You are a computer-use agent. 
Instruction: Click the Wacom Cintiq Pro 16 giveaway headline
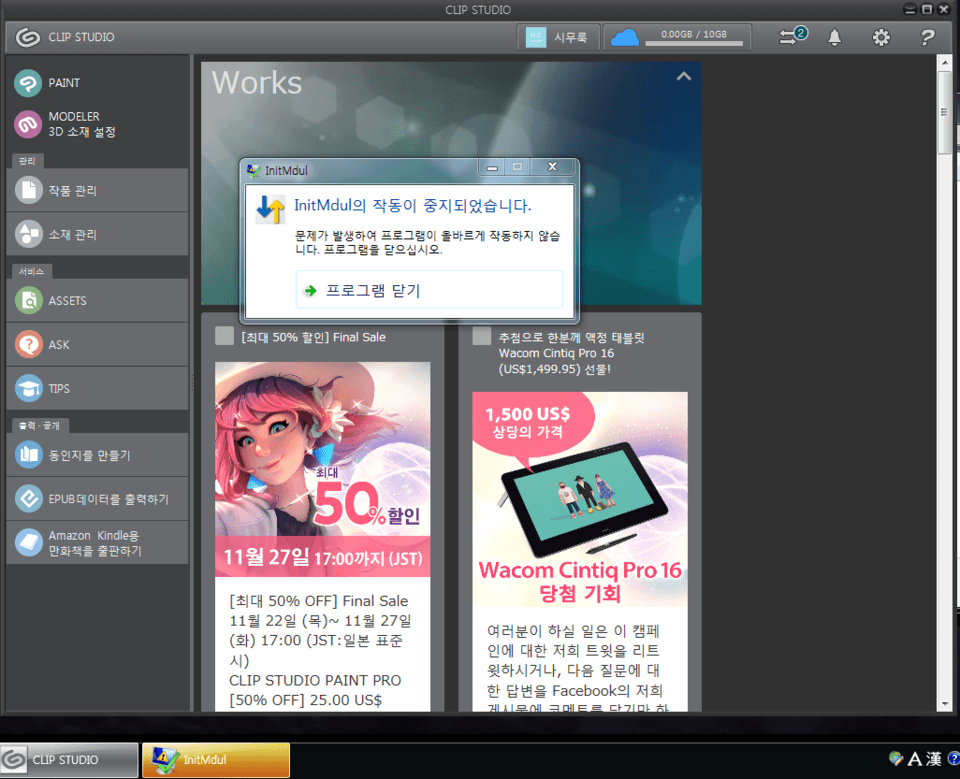pos(571,353)
